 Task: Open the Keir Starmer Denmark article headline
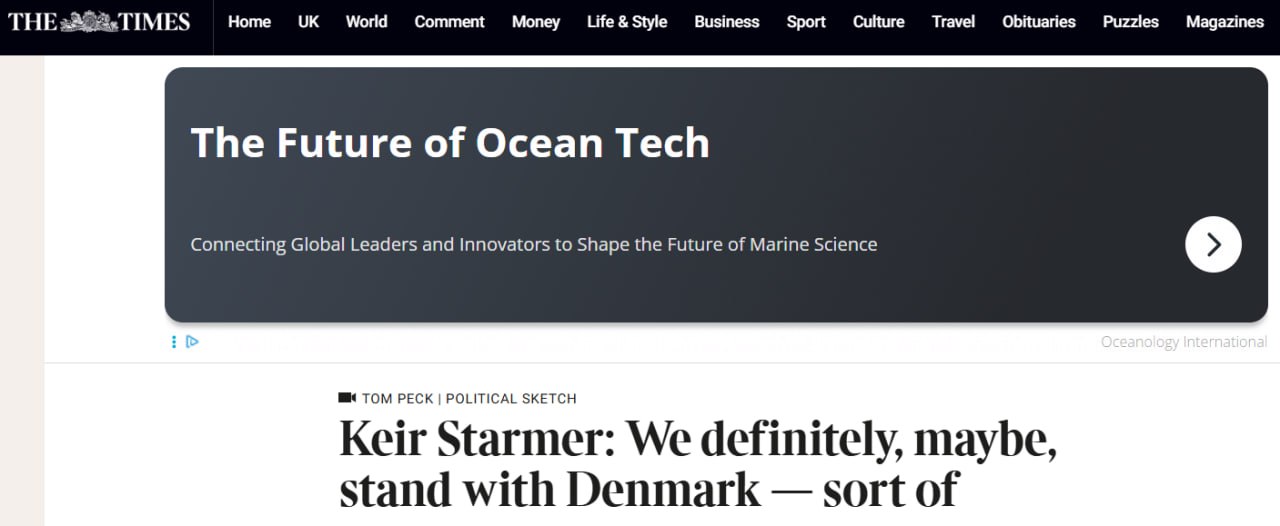tap(698, 464)
